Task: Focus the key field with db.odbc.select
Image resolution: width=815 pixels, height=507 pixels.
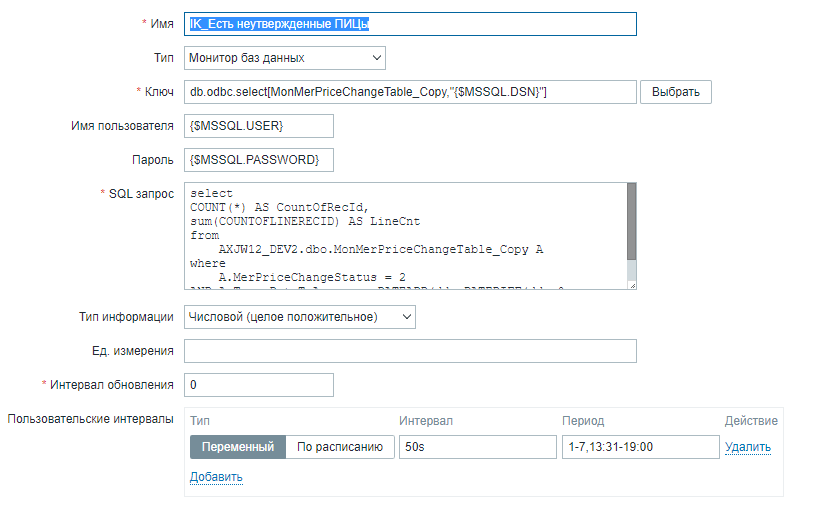Action: [410, 92]
